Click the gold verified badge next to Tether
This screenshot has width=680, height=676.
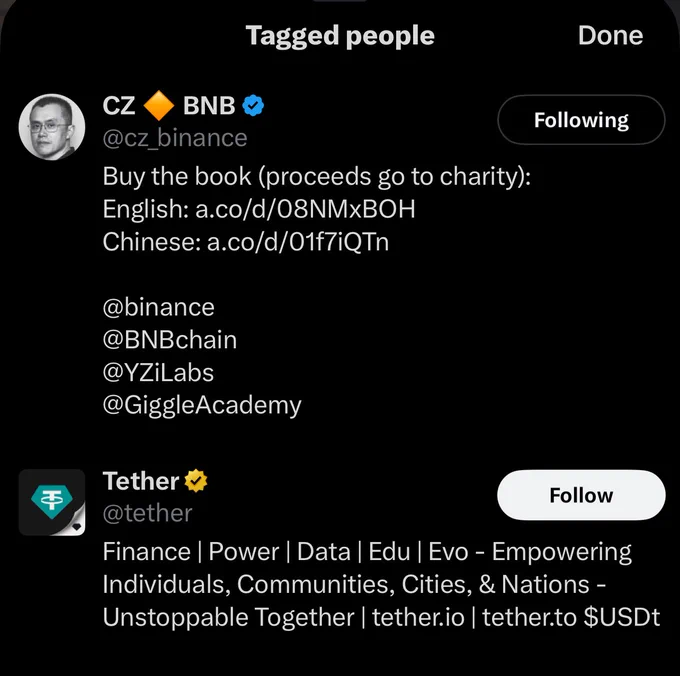click(196, 481)
